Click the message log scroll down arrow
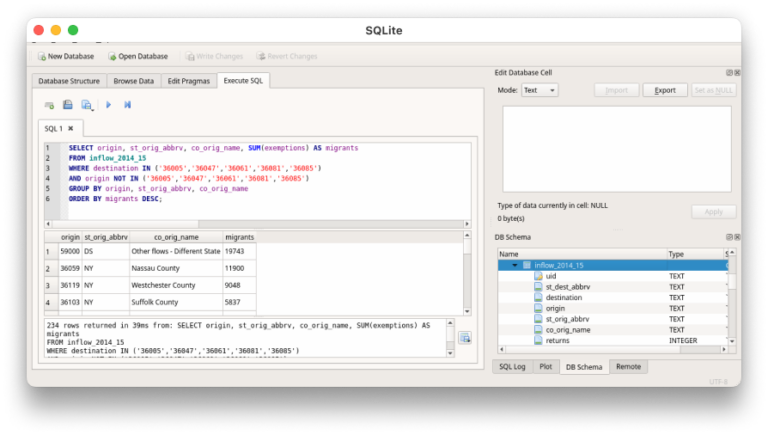The width and height of the screenshot is (768, 435). 450,353
